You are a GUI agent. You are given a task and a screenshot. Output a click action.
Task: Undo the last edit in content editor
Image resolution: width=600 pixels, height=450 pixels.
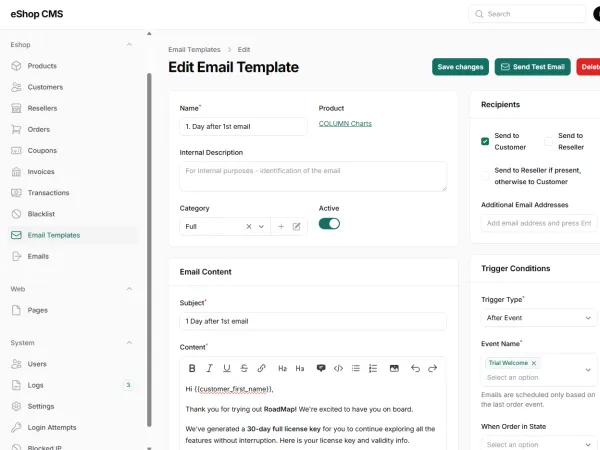point(415,368)
